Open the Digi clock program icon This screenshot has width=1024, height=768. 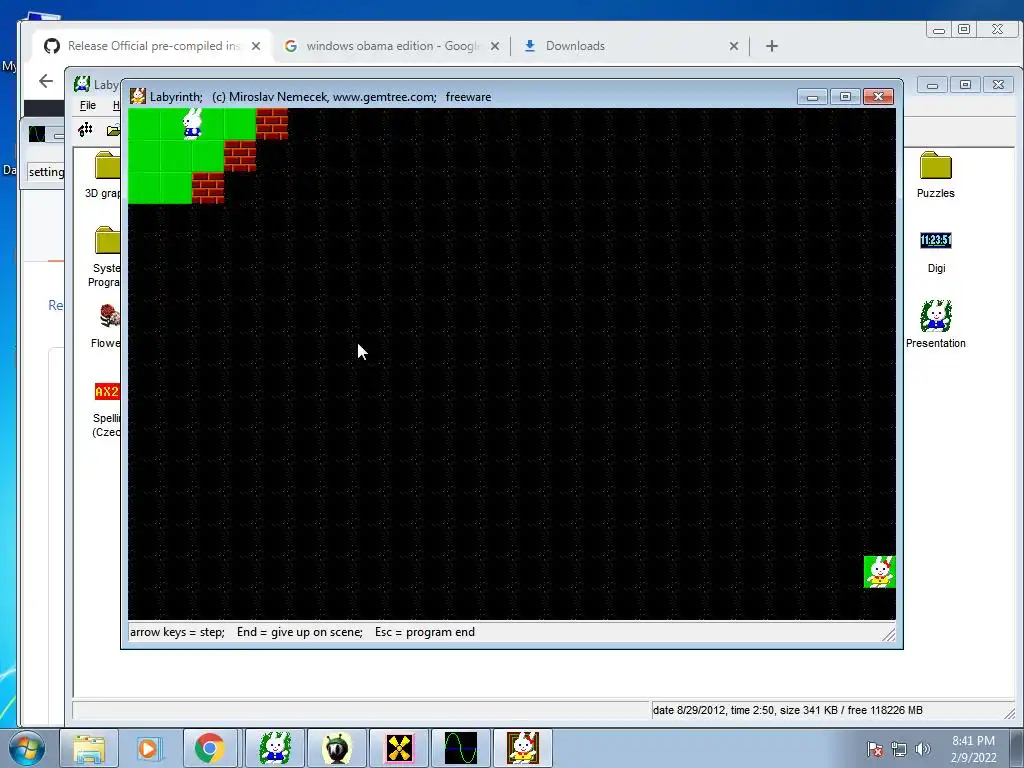pyautogui.click(x=936, y=251)
